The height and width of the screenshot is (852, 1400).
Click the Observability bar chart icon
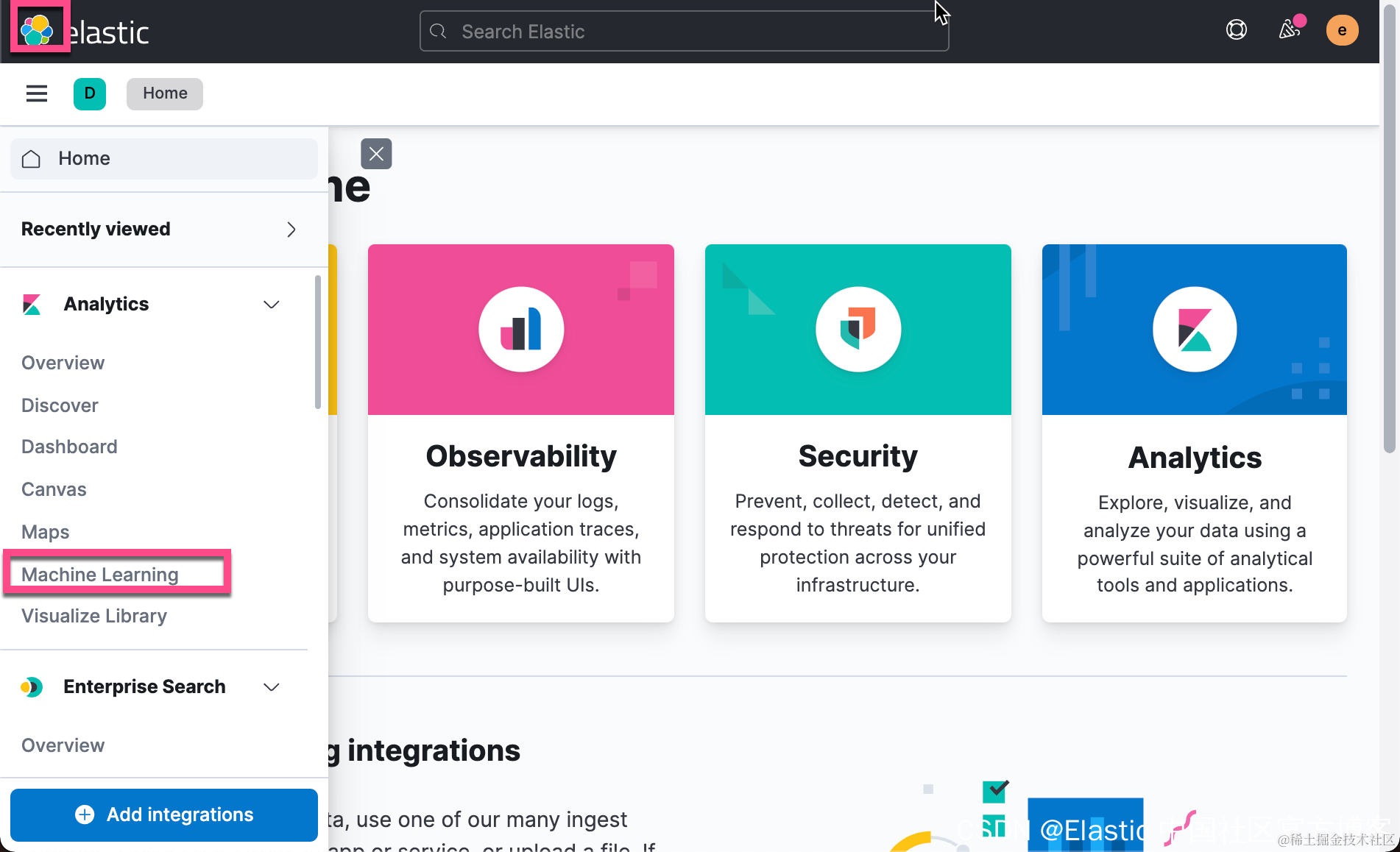tap(521, 329)
